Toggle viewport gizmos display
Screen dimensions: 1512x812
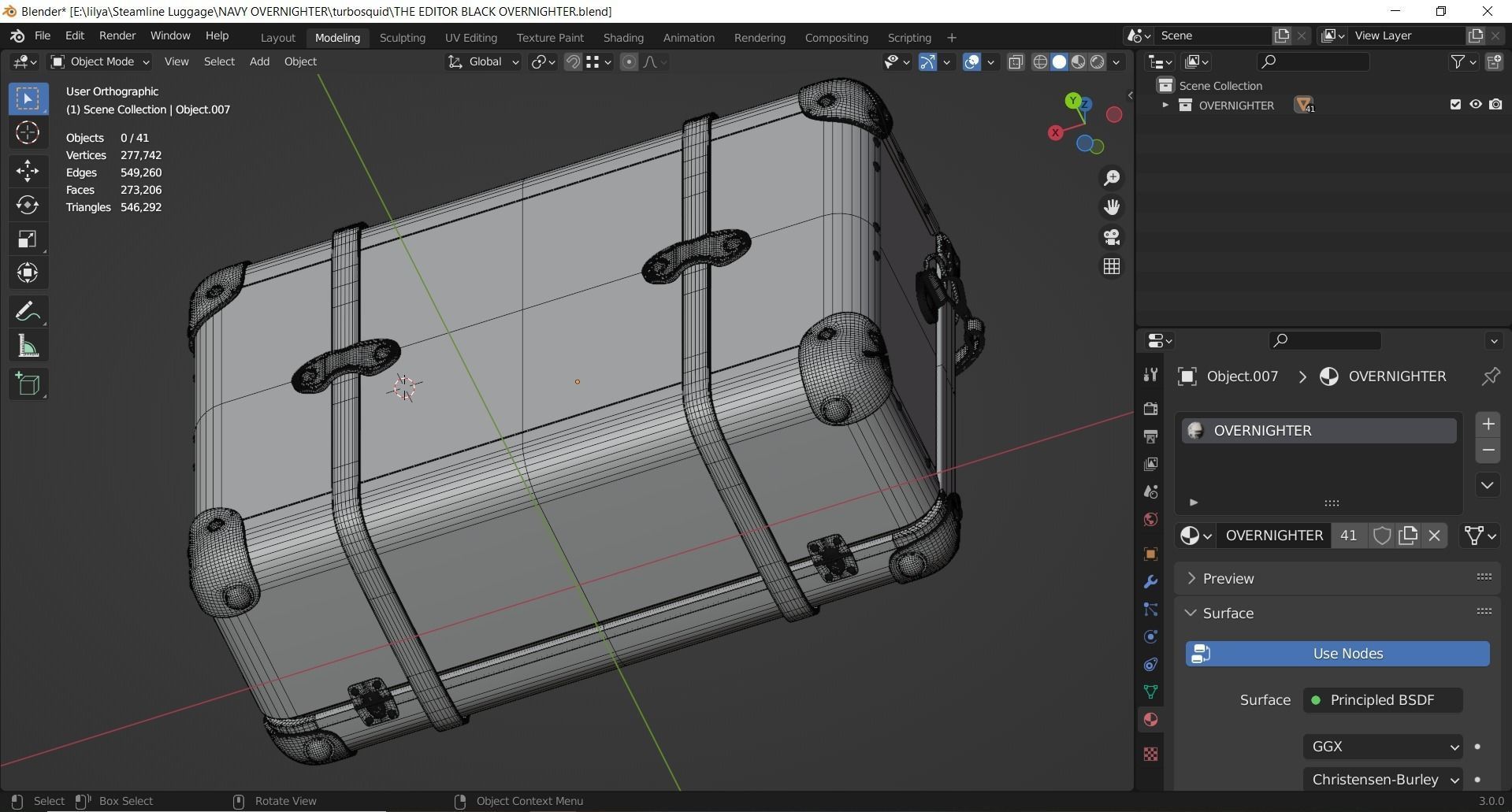927,61
